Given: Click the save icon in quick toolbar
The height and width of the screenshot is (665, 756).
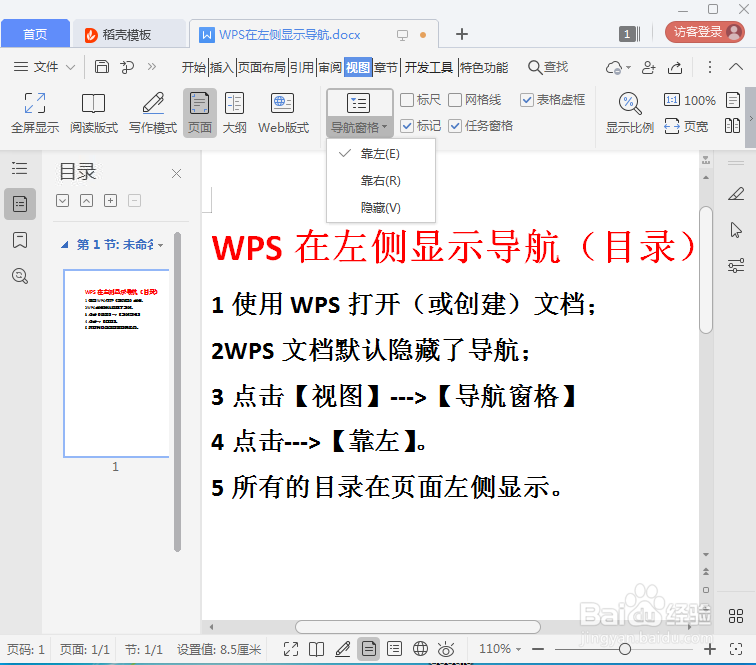Looking at the screenshot, I should click(x=101, y=67).
